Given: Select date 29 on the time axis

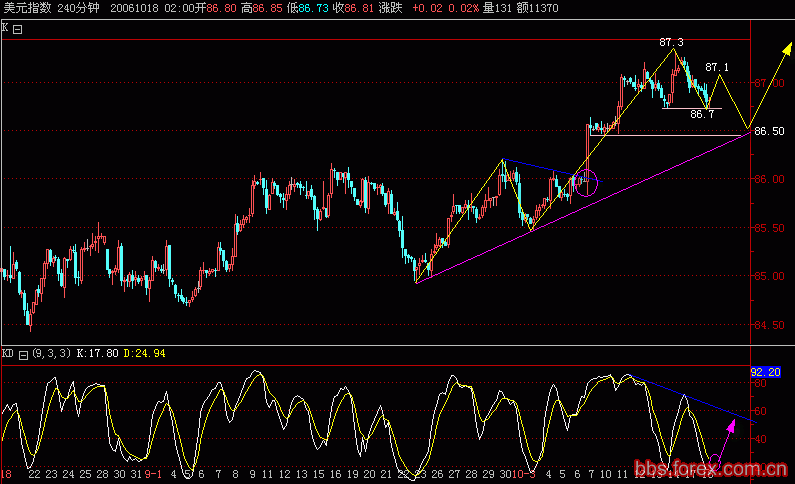Looking at the screenshot, I should tap(488, 474).
